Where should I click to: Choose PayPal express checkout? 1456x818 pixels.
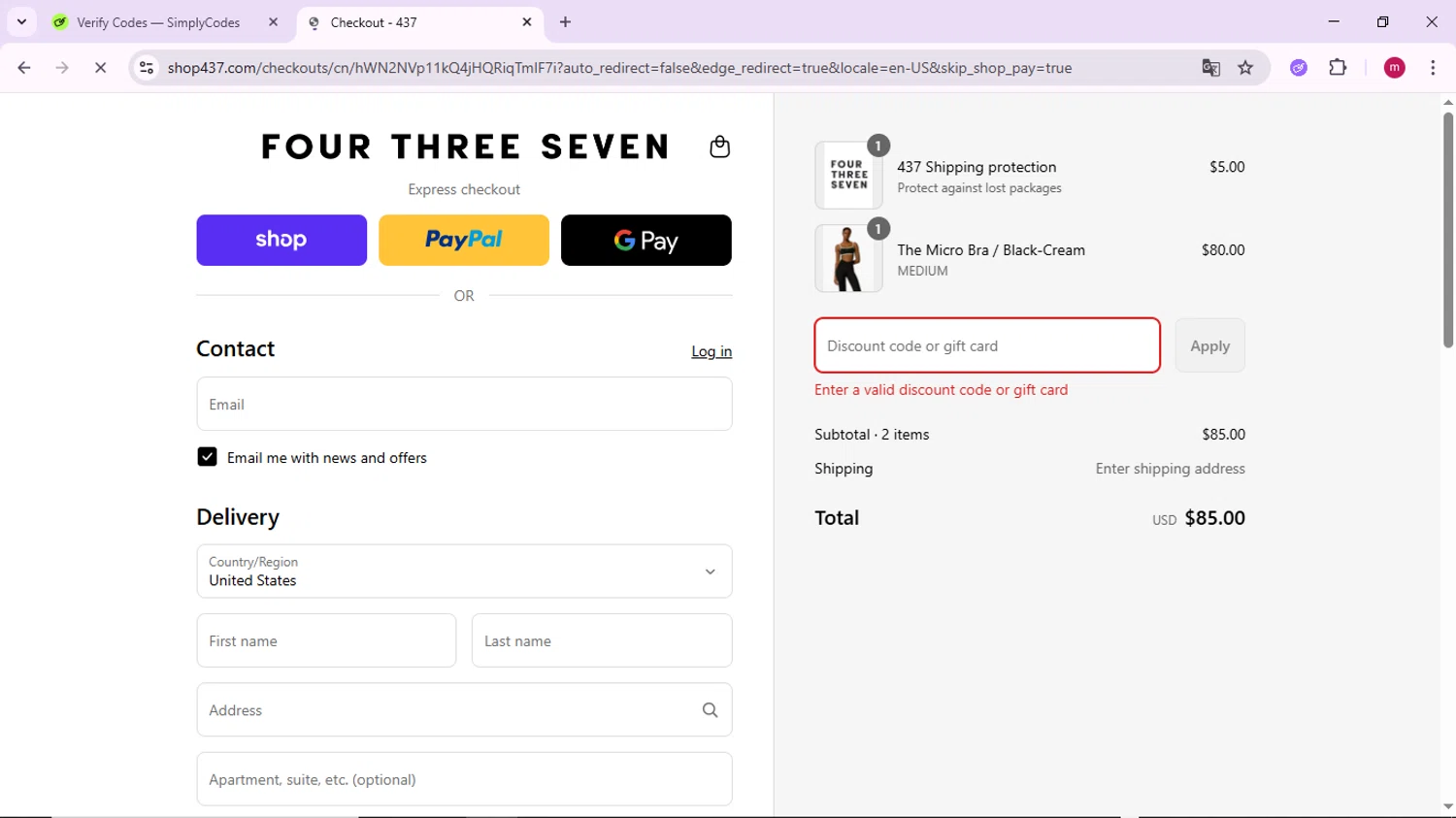click(x=464, y=240)
